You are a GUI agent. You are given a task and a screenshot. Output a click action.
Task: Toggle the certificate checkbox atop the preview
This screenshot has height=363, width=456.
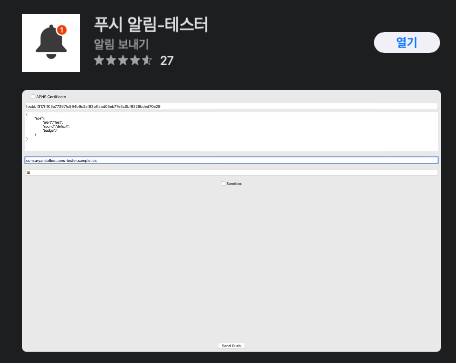click(33, 97)
